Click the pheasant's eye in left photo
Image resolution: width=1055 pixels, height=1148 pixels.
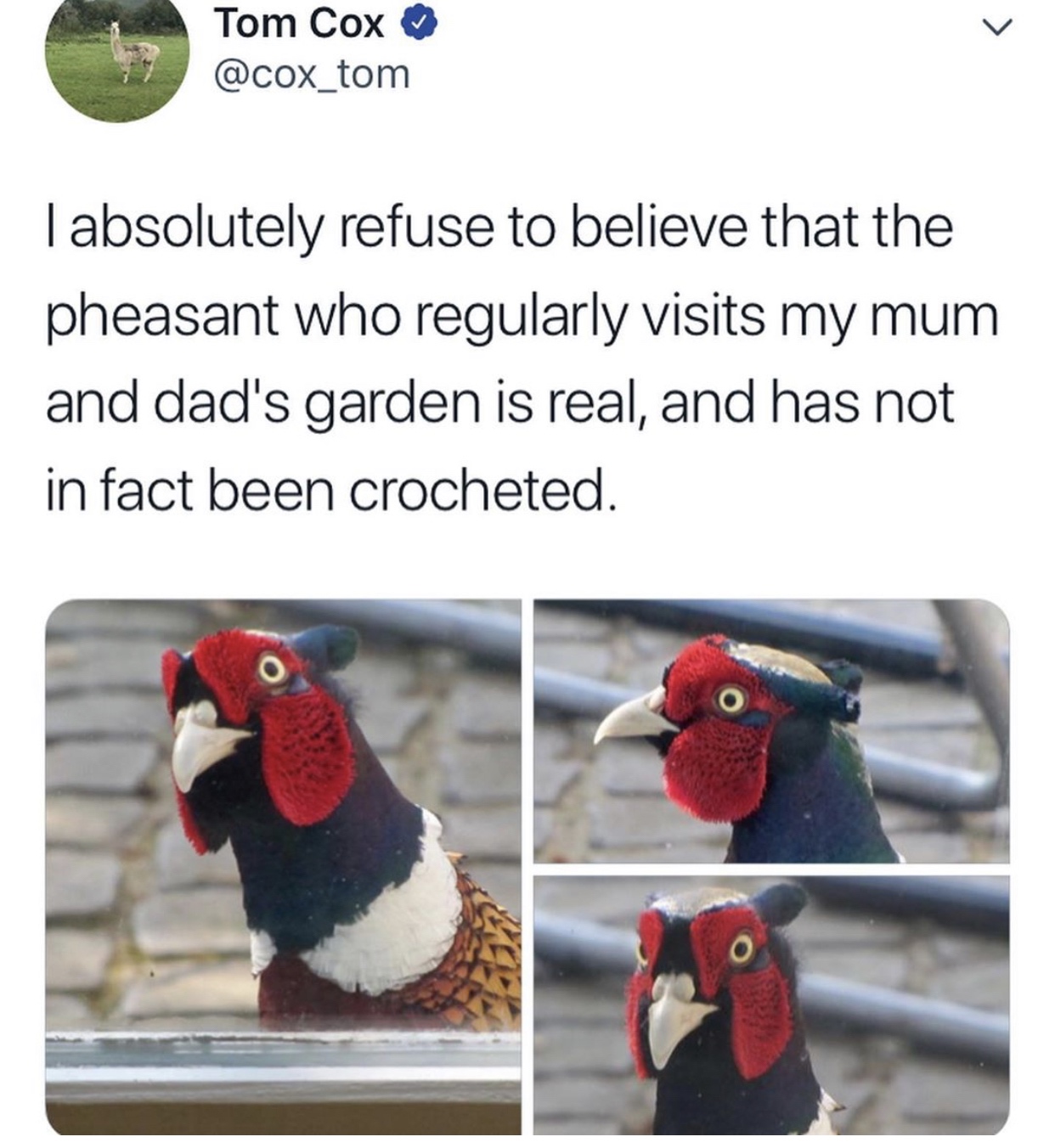click(x=272, y=669)
